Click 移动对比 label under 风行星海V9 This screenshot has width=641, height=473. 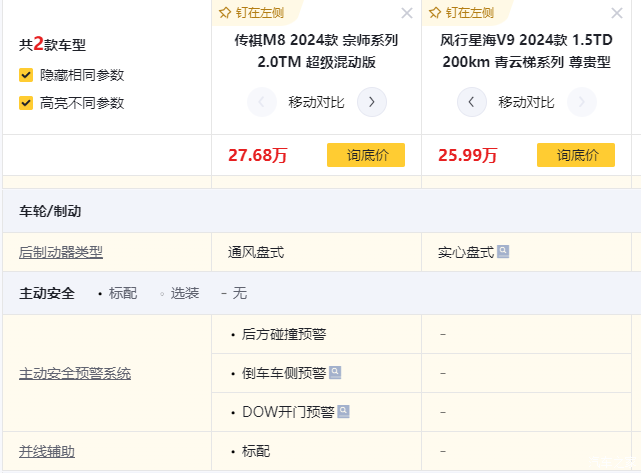(527, 102)
